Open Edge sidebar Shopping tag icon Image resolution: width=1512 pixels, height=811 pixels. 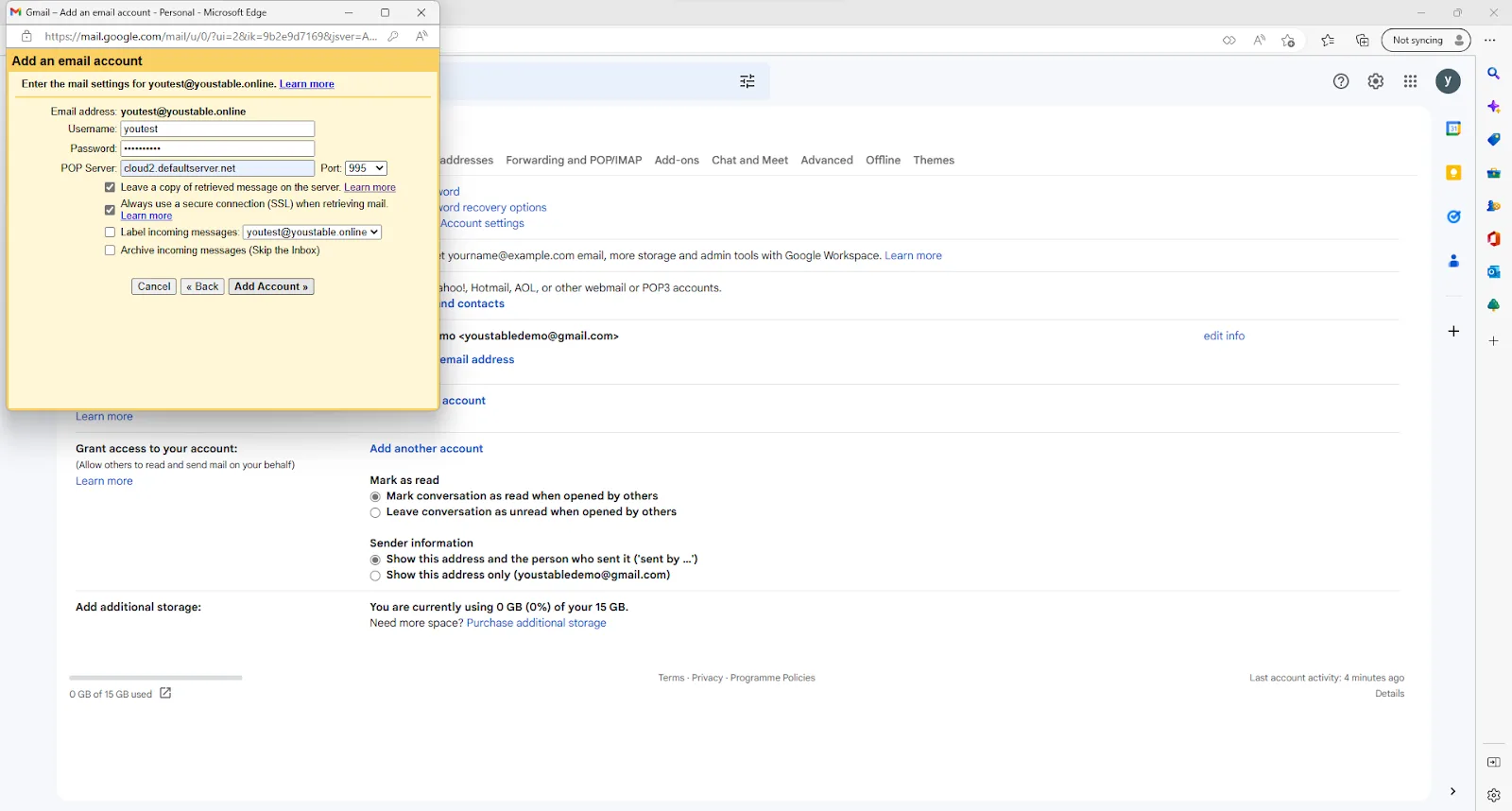(1494, 140)
